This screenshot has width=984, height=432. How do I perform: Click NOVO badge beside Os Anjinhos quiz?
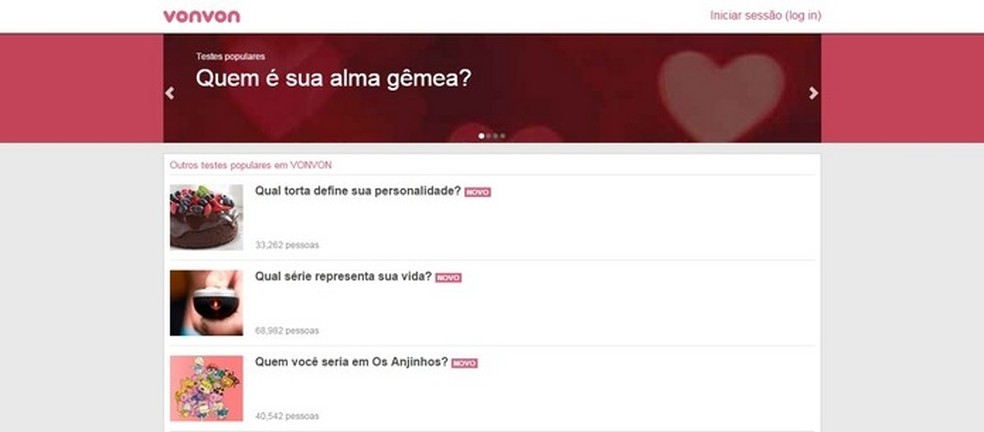(464, 363)
